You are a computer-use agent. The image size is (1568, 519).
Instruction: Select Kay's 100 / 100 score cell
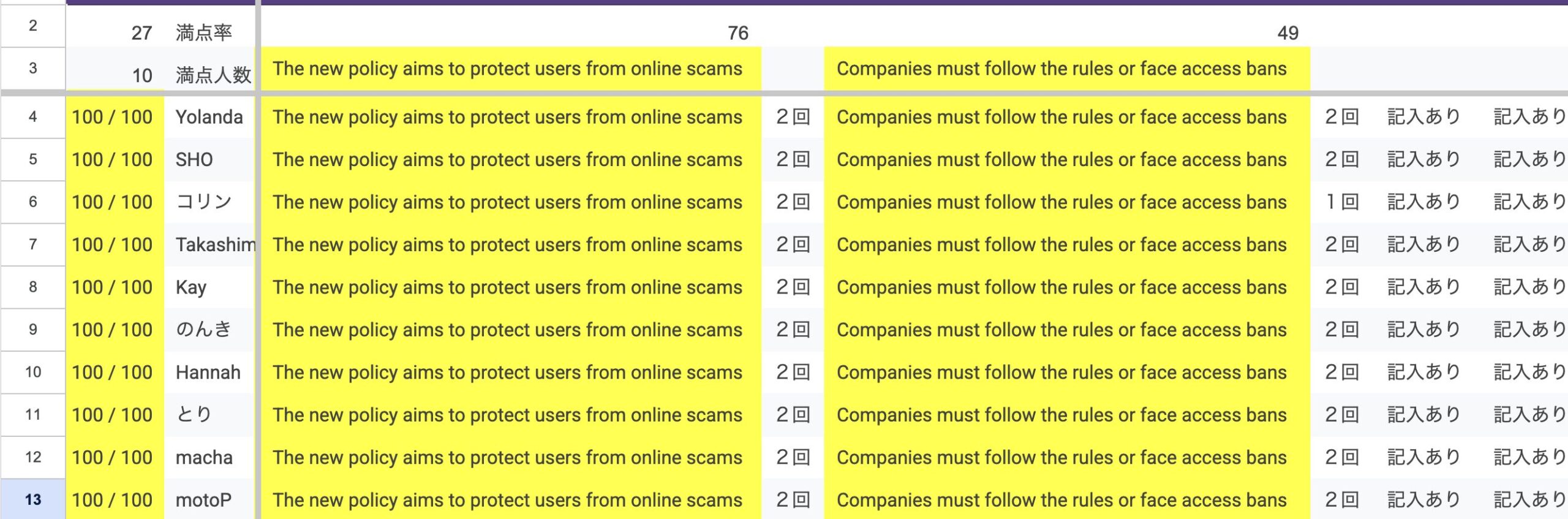click(113, 287)
